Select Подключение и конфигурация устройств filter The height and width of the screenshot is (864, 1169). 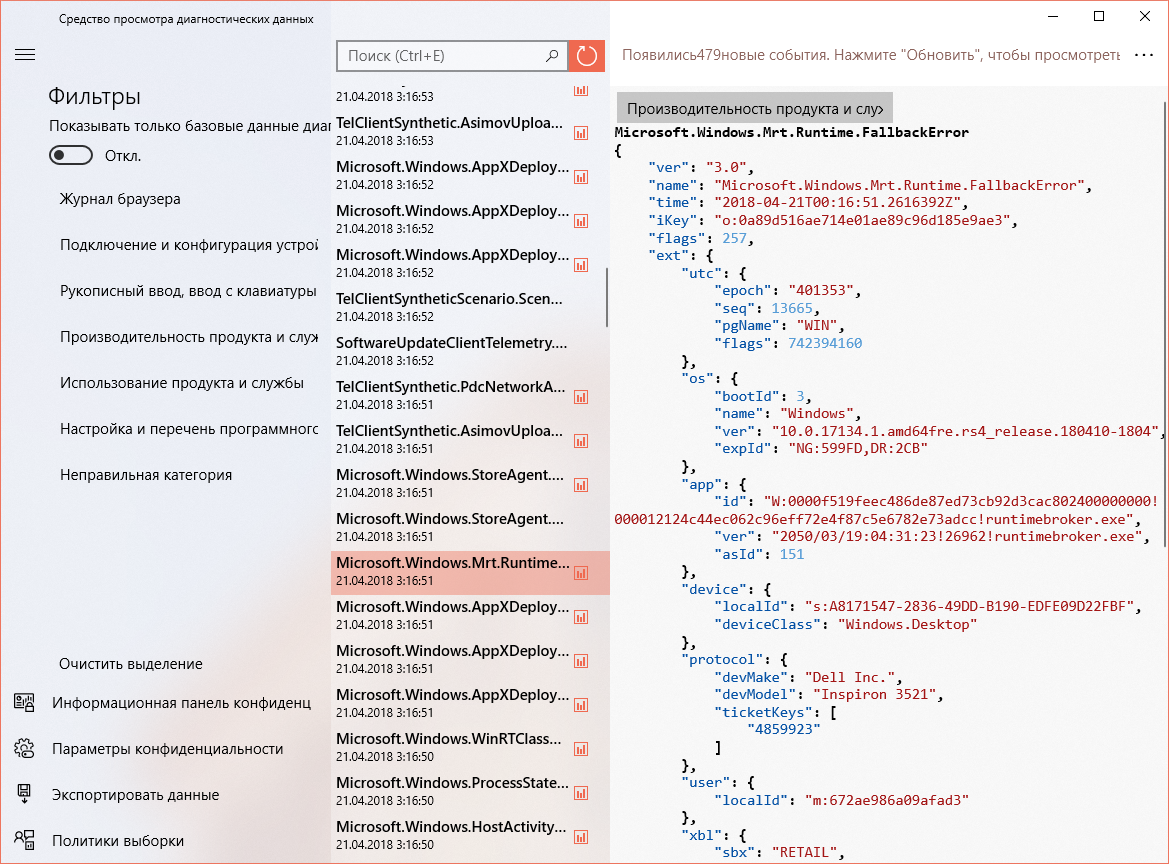[x=189, y=245]
